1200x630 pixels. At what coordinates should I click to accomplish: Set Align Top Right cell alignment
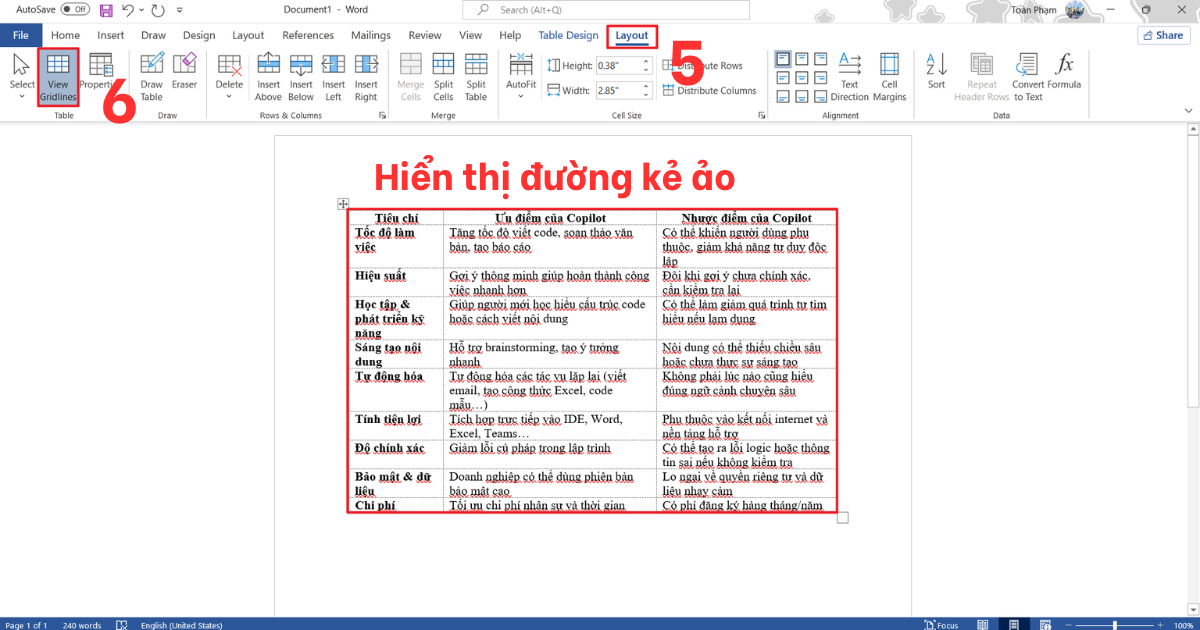[x=819, y=59]
